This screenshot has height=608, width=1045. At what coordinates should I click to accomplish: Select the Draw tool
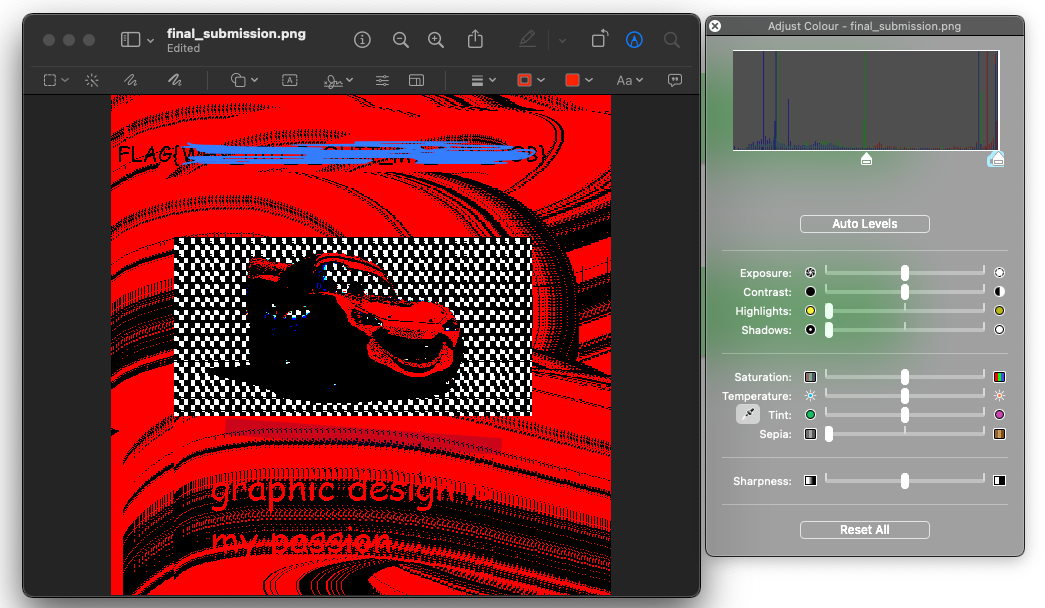(x=175, y=80)
